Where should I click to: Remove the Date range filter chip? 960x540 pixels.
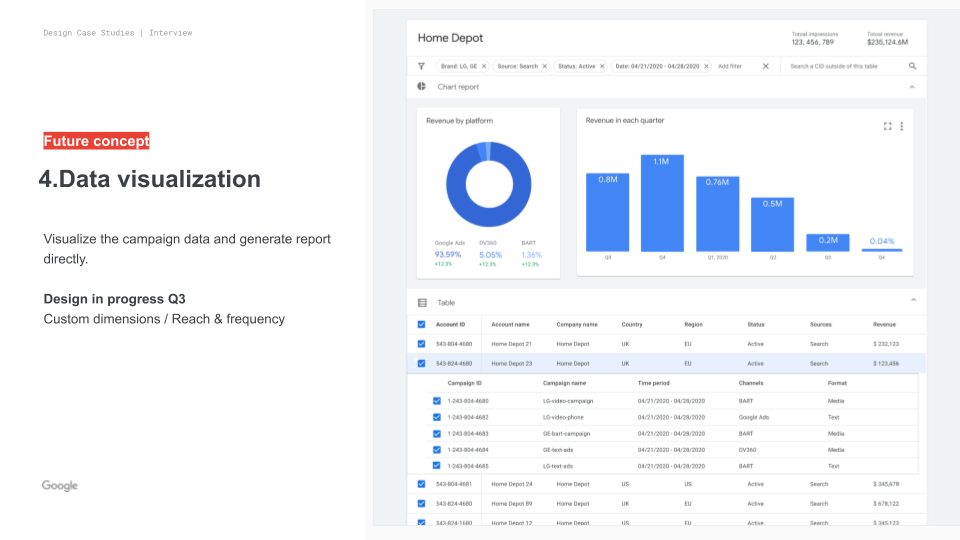(706, 66)
